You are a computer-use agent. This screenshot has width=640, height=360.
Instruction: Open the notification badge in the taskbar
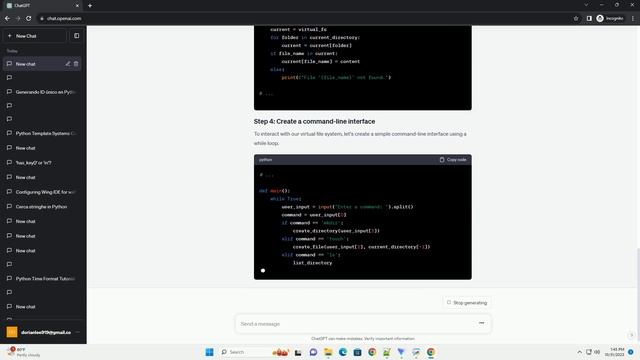pos(631,352)
